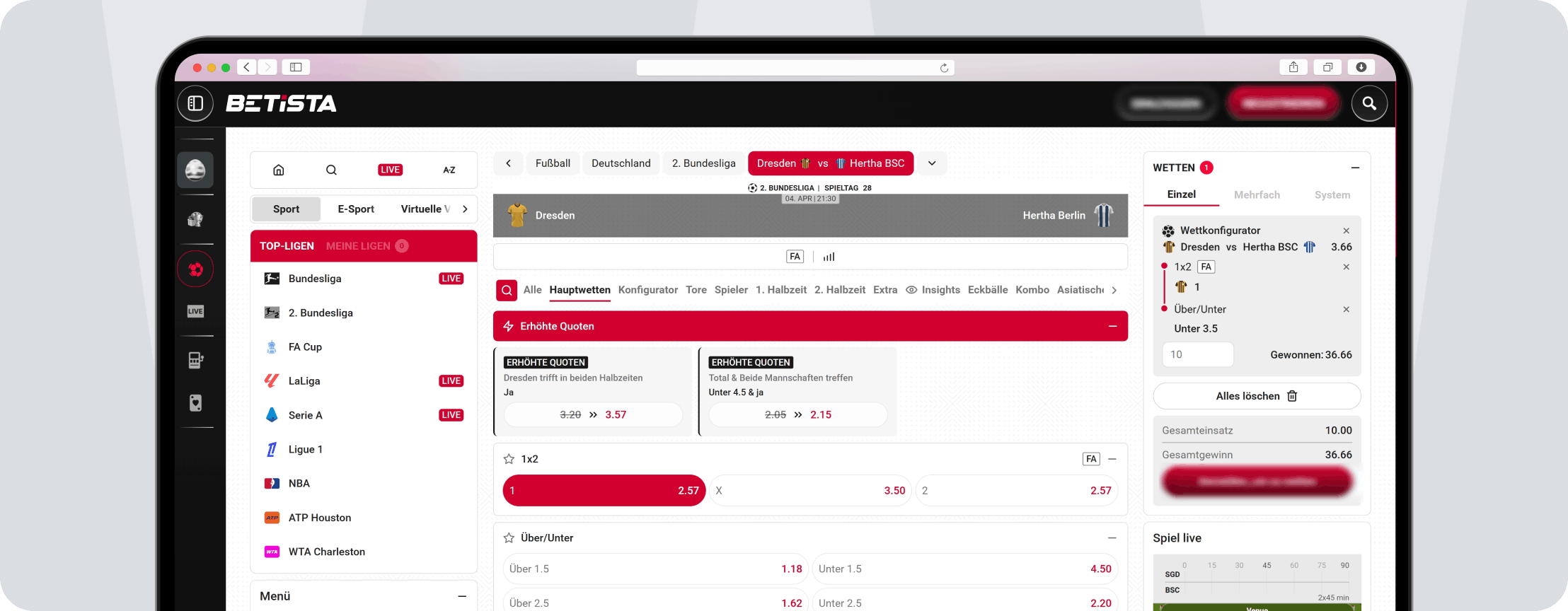Screen dimensions: 1568x611
Task: Select Über 1.5 at 1.18
Action: [655, 569]
